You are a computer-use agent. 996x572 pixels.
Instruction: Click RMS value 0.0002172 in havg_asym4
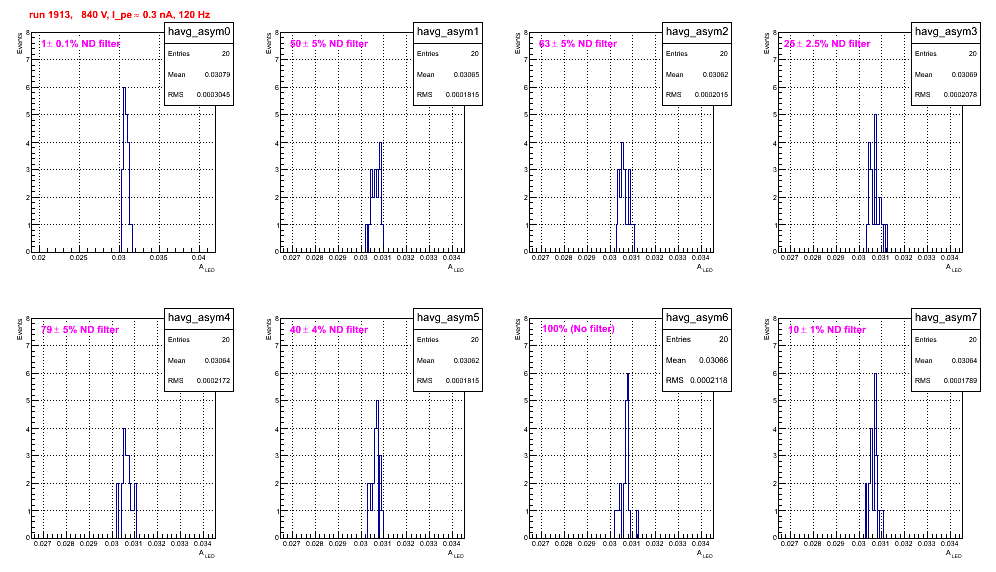coord(213,381)
